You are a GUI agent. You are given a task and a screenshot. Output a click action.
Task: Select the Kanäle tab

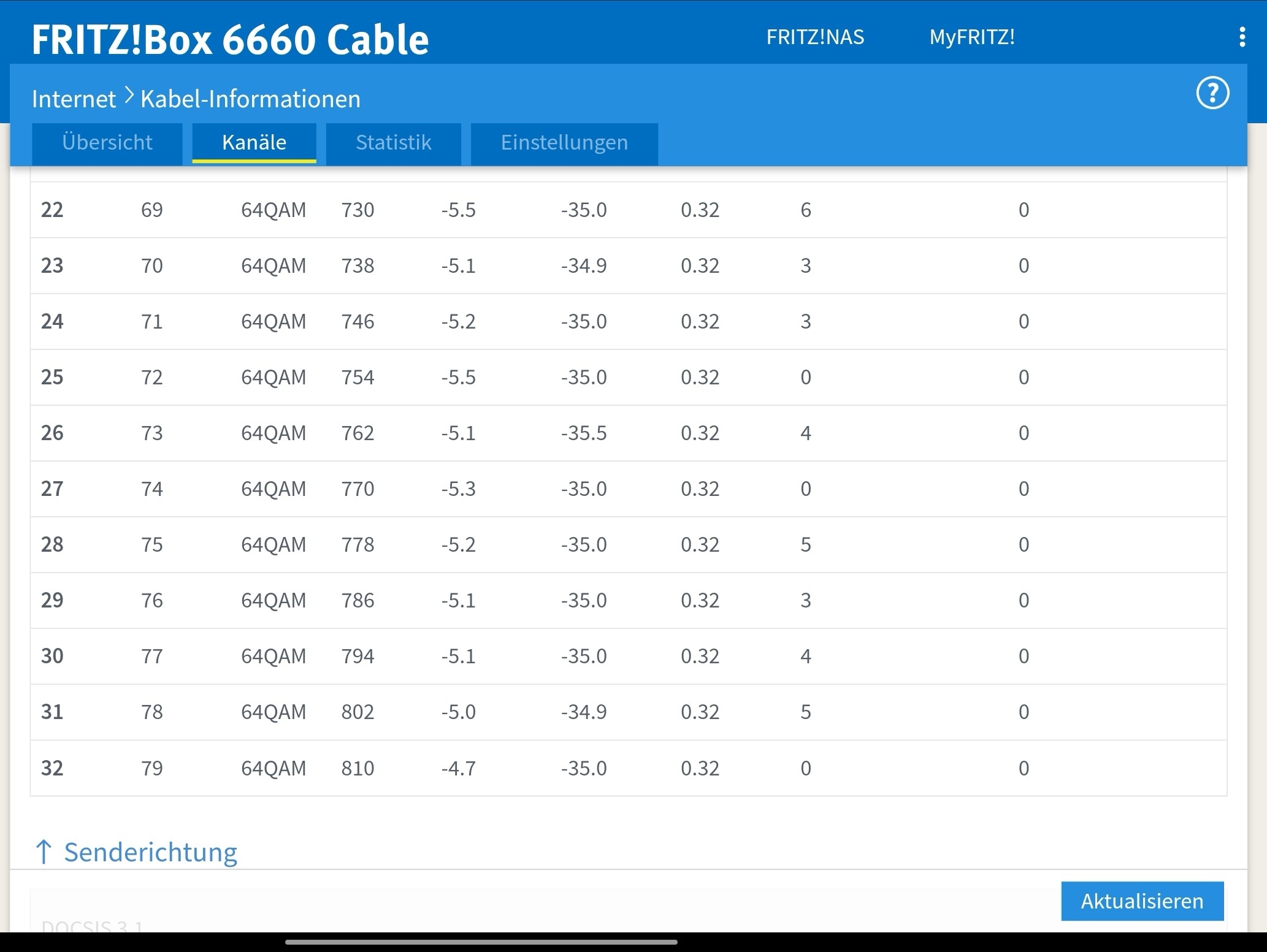pyautogui.click(x=254, y=143)
